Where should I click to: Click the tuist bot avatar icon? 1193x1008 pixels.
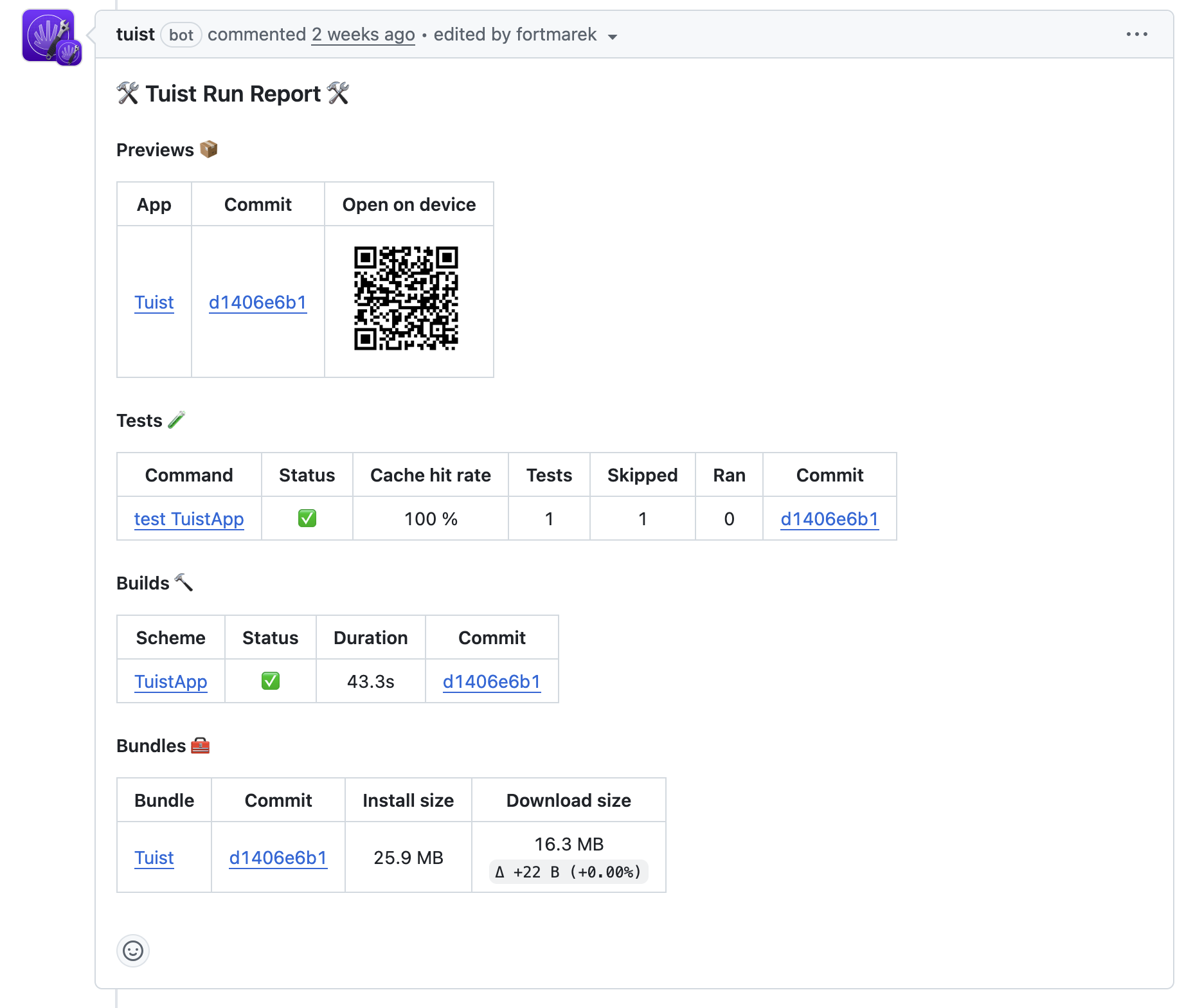[51, 35]
